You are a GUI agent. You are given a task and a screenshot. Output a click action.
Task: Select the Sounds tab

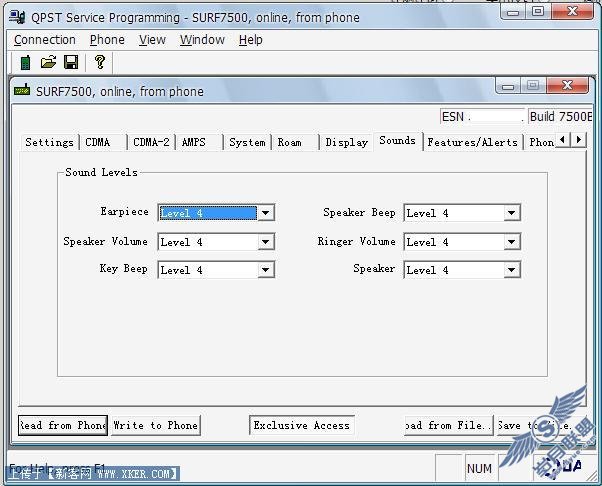click(398, 141)
